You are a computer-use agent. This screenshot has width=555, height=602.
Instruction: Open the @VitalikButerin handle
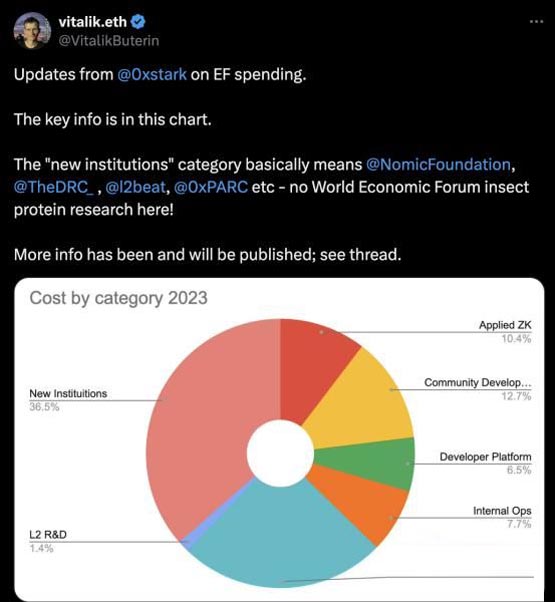[x=109, y=40]
